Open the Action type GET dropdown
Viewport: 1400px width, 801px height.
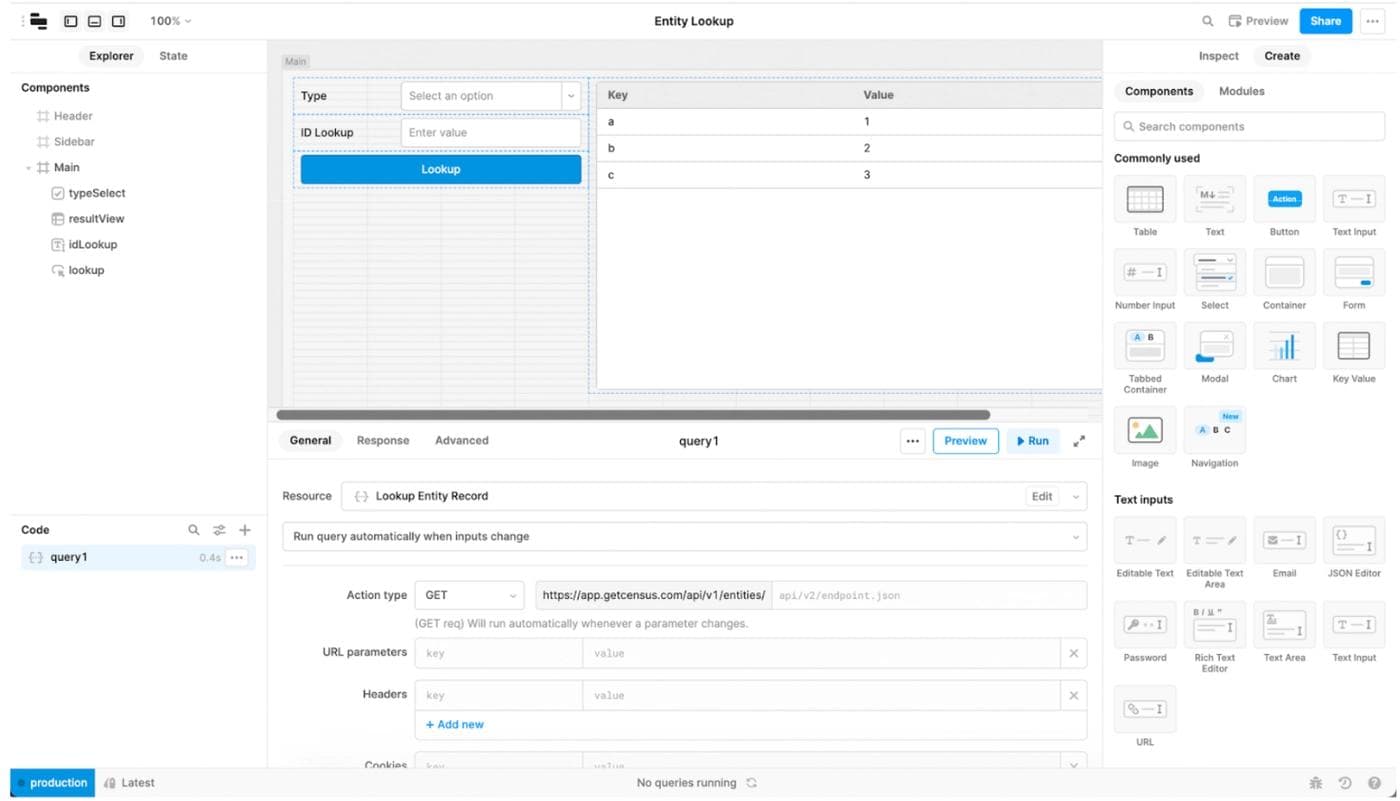point(469,595)
